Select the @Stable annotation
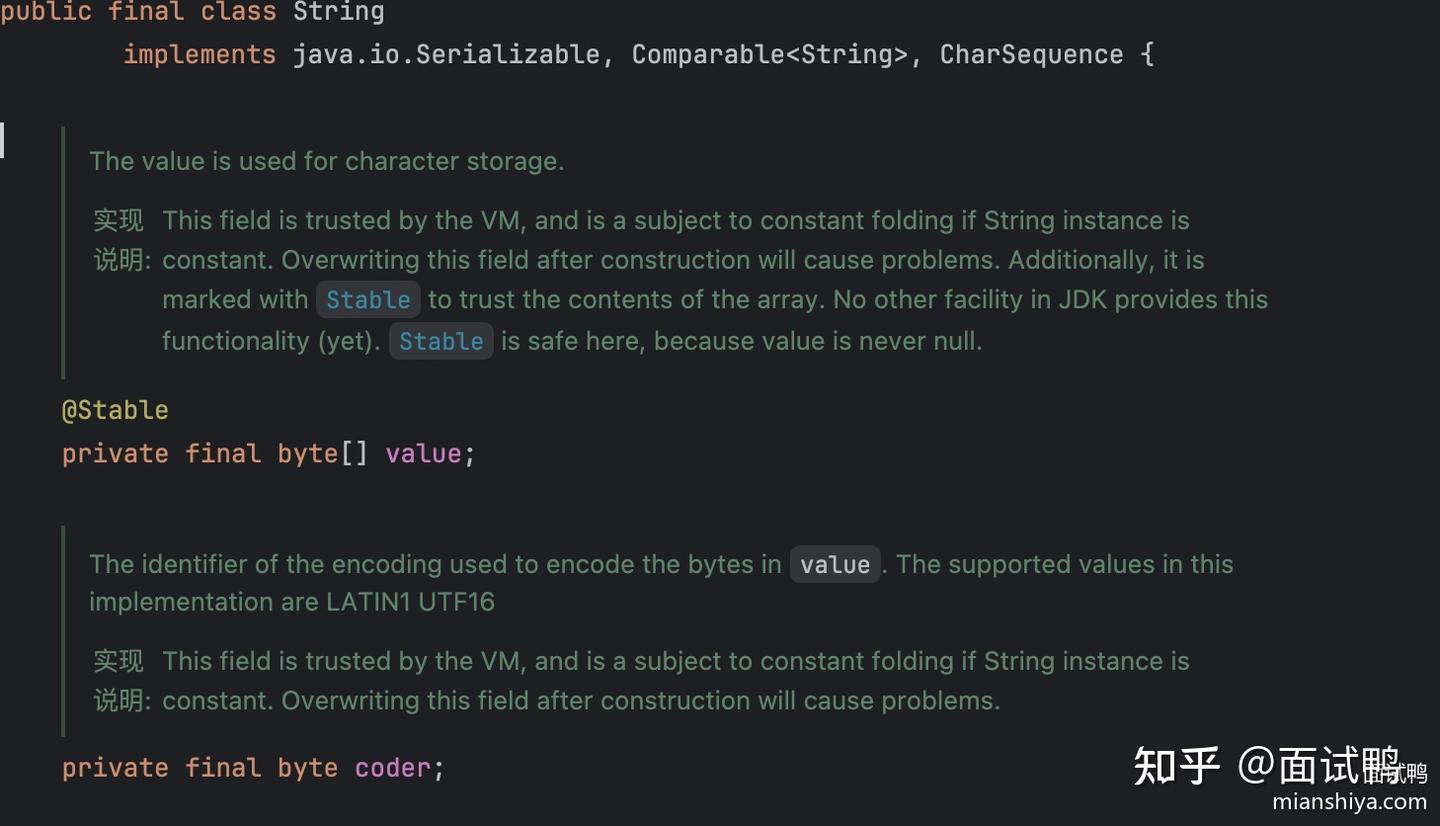Image resolution: width=1440 pixels, height=826 pixels. coord(115,409)
